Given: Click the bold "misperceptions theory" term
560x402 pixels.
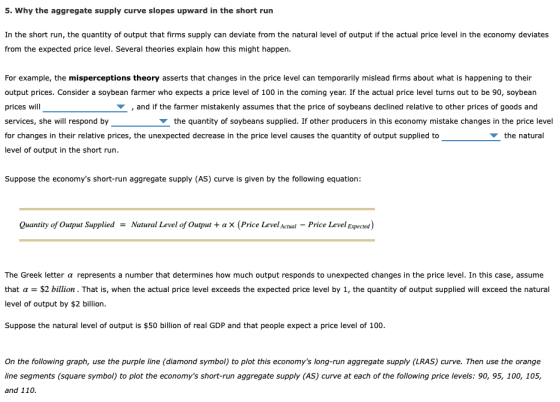Looking at the screenshot, I should [114, 78].
